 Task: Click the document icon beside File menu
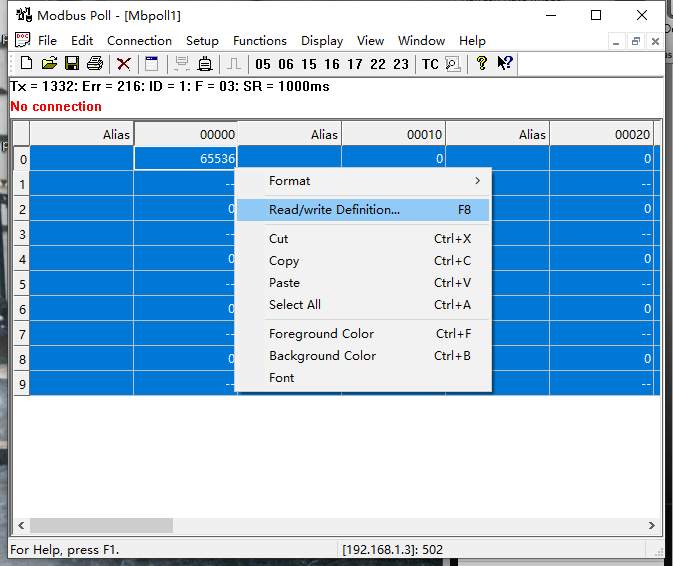coord(22,40)
